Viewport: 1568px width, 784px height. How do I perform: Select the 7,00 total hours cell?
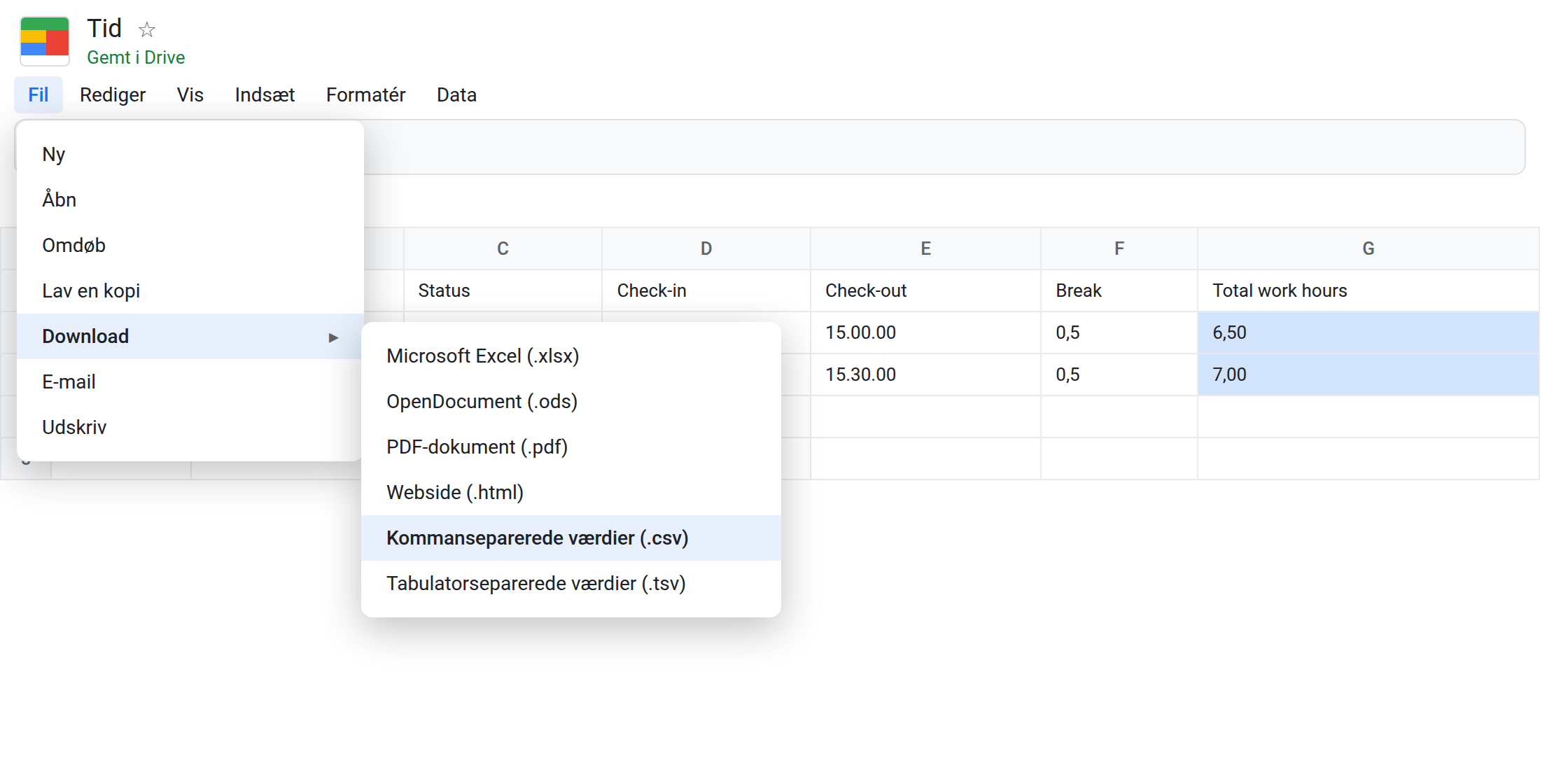tap(1368, 374)
